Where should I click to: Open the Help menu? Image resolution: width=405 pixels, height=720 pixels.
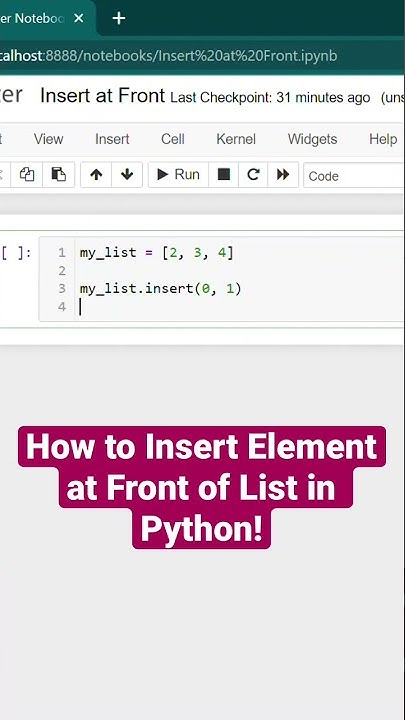[383, 139]
